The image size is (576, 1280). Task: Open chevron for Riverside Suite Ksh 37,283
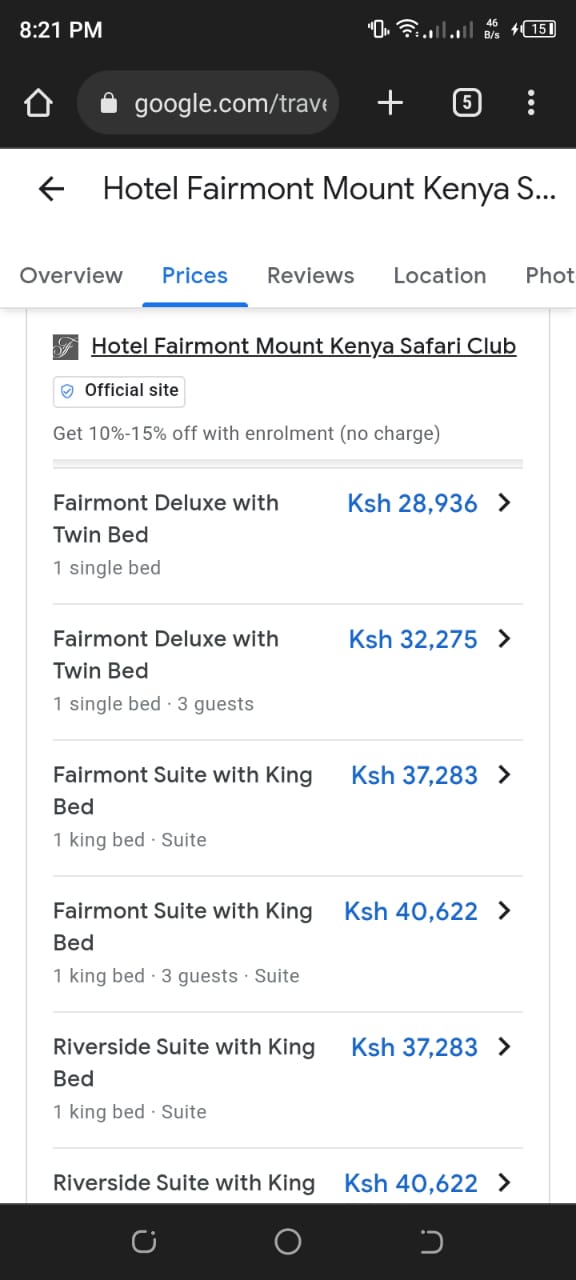(504, 1047)
